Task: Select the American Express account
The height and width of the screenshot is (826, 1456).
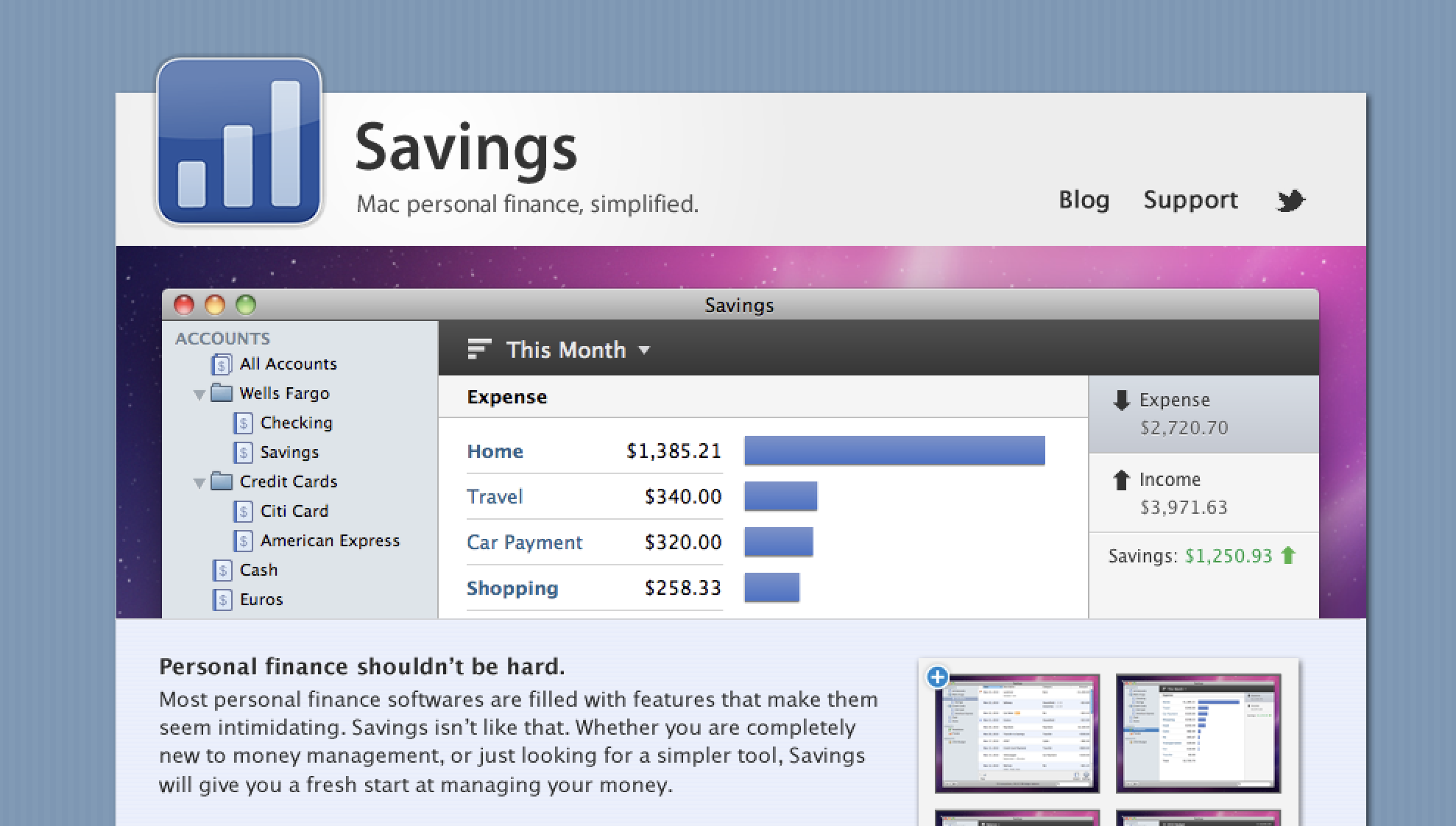Action: pyautogui.click(x=330, y=540)
